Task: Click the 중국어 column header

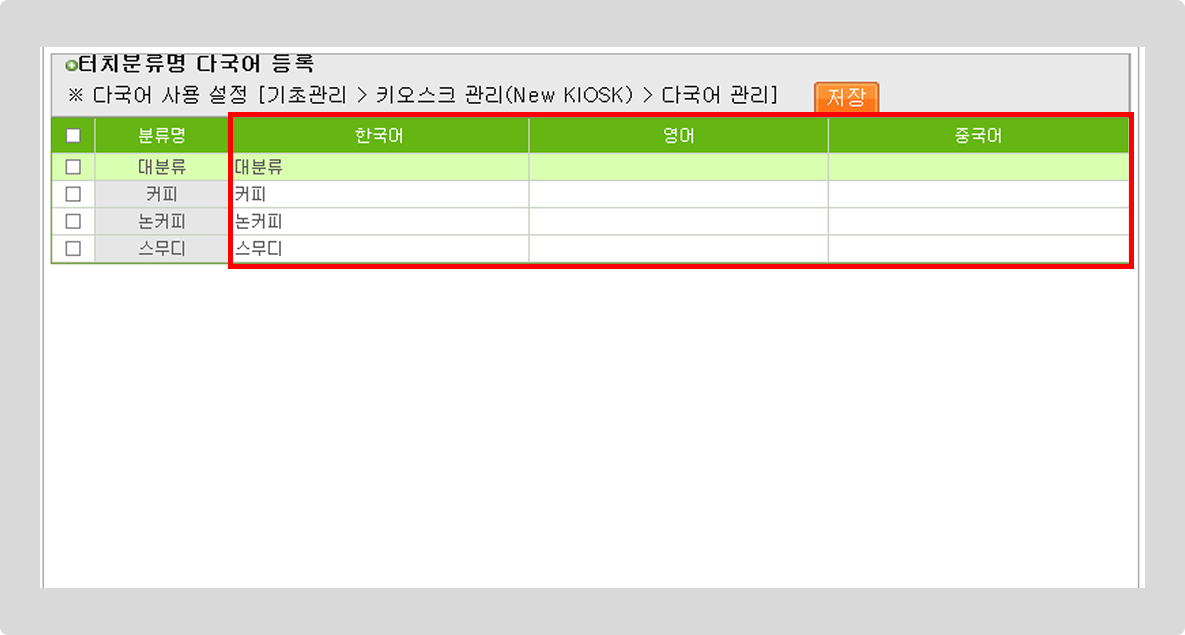Action: tap(978, 136)
